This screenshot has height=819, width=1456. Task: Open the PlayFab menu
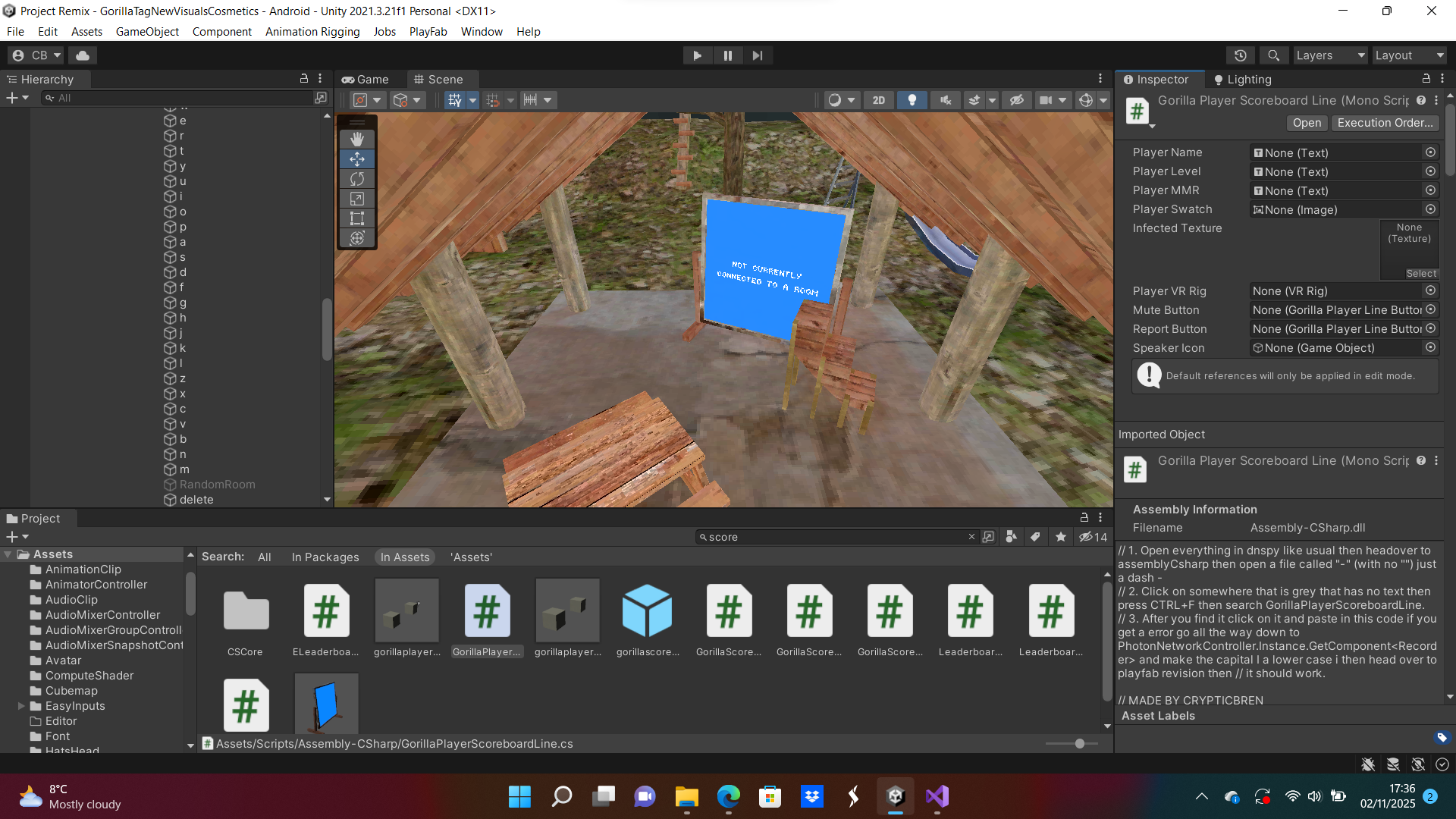428,32
